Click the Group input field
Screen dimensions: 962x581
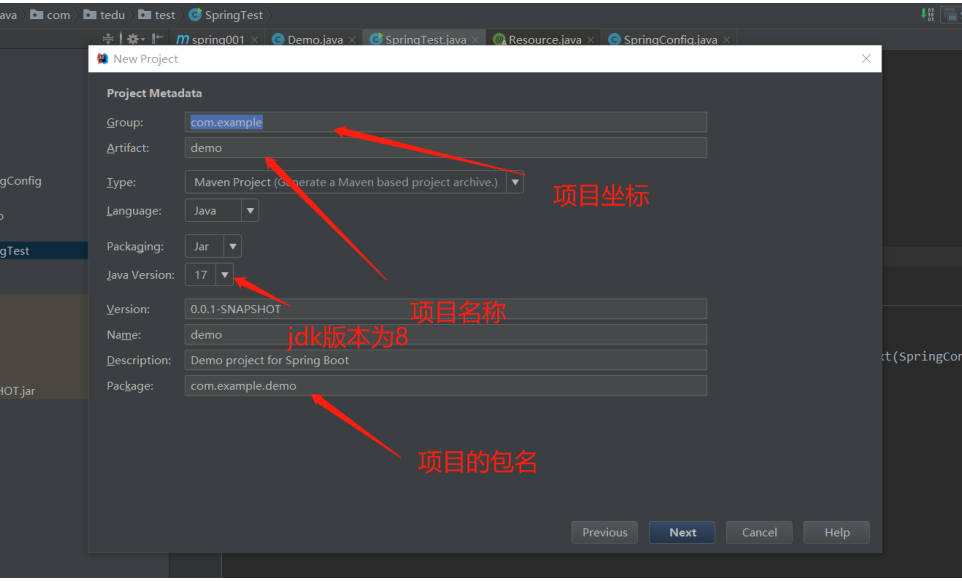point(445,122)
